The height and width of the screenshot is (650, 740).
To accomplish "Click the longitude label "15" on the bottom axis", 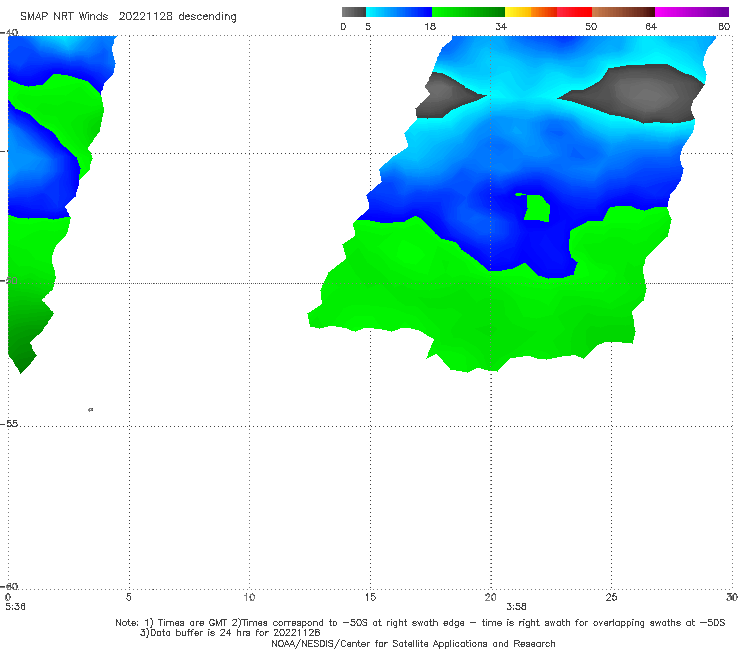I will coord(370,597).
